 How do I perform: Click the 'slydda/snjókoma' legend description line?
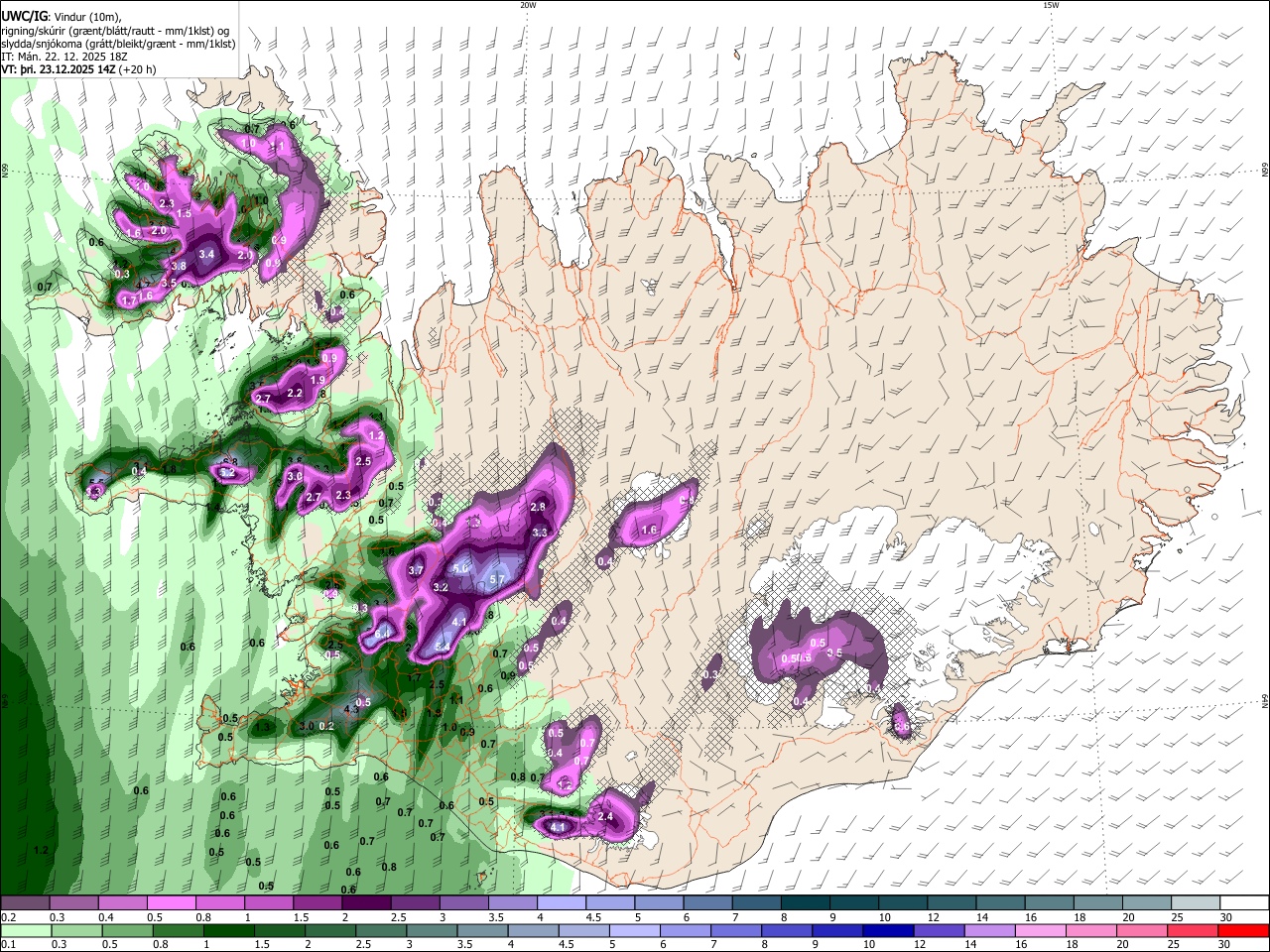(118, 44)
